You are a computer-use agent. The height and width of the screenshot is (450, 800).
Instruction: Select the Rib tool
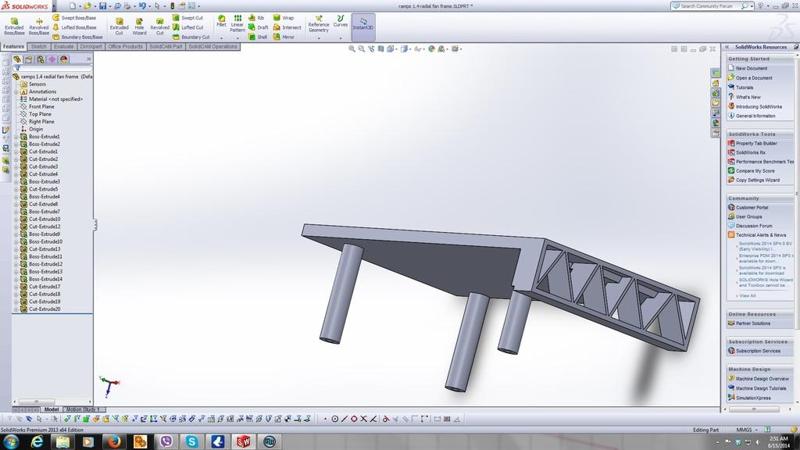click(x=256, y=18)
